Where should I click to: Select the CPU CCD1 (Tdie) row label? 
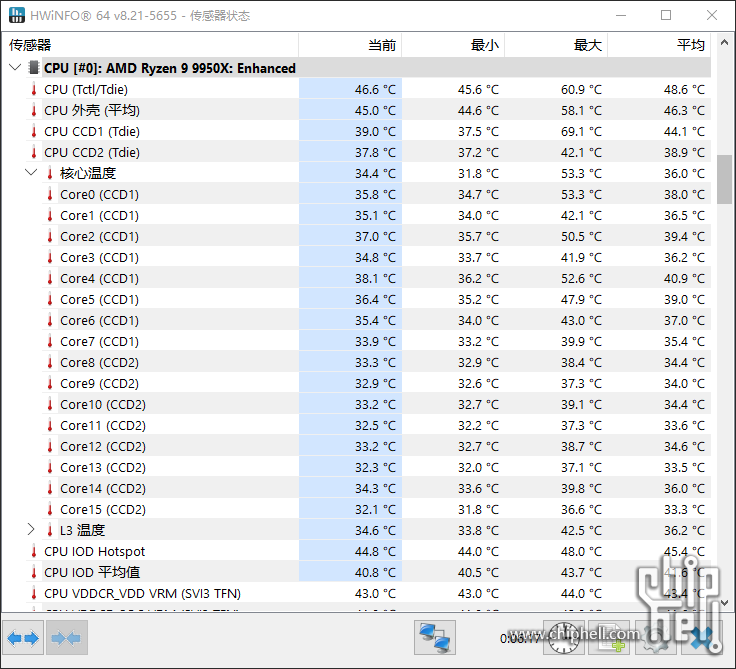tap(92, 131)
